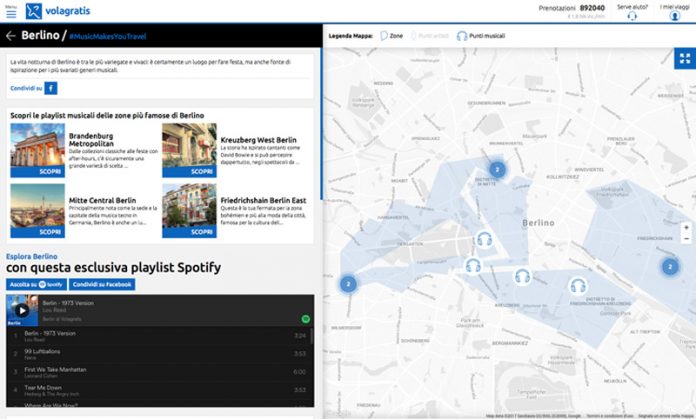Select the headphone marker near Friedrichshain-Kreuzberg
Screen dimensions: 696x419
pyautogui.click(x=578, y=285)
